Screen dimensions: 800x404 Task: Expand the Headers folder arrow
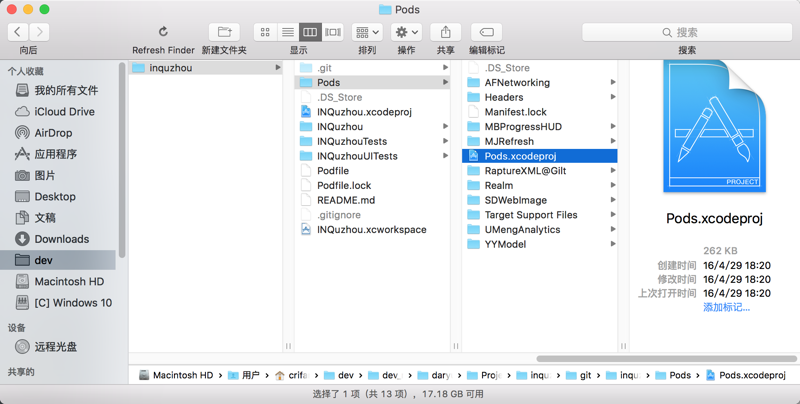[x=613, y=97]
